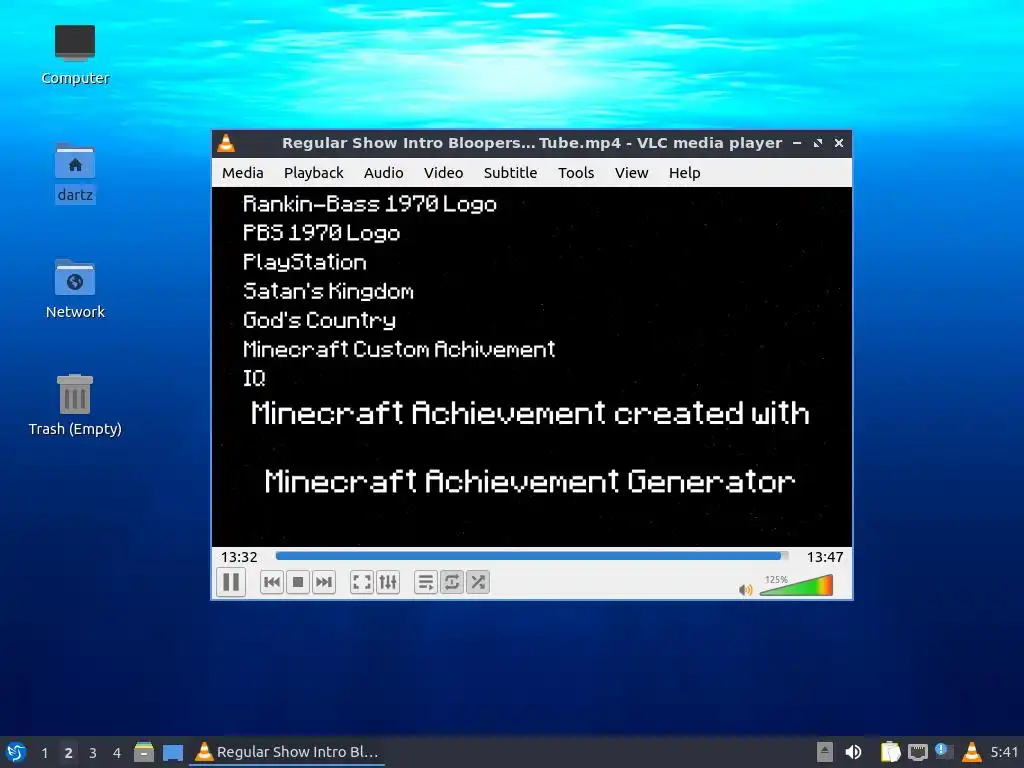Viewport: 1024px width, 768px height.
Task: Jump to previous media with skip-back button
Action: [x=272, y=582]
